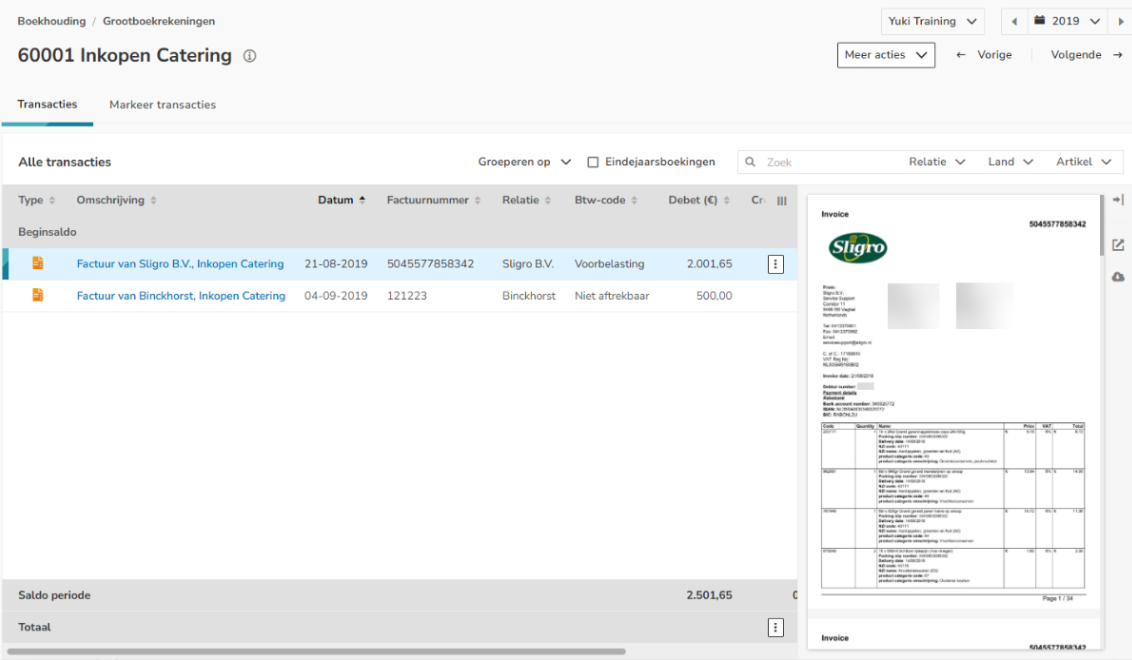Viewport: 1132px width, 660px height.
Task: Open the Artikel filter dropdown
Action: click(1084, 162)
